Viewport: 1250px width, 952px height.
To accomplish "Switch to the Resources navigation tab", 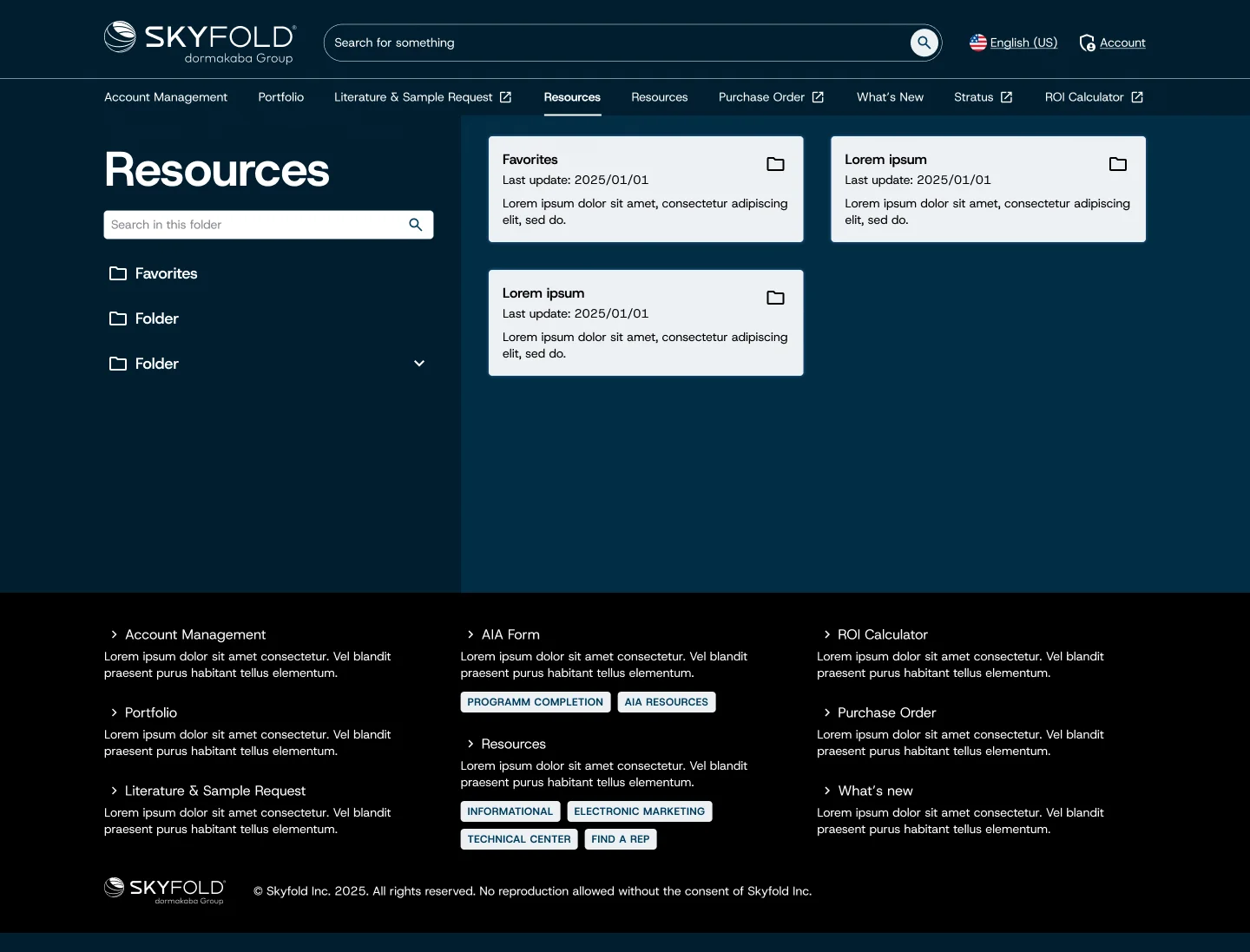I will (x=572, y=97).
